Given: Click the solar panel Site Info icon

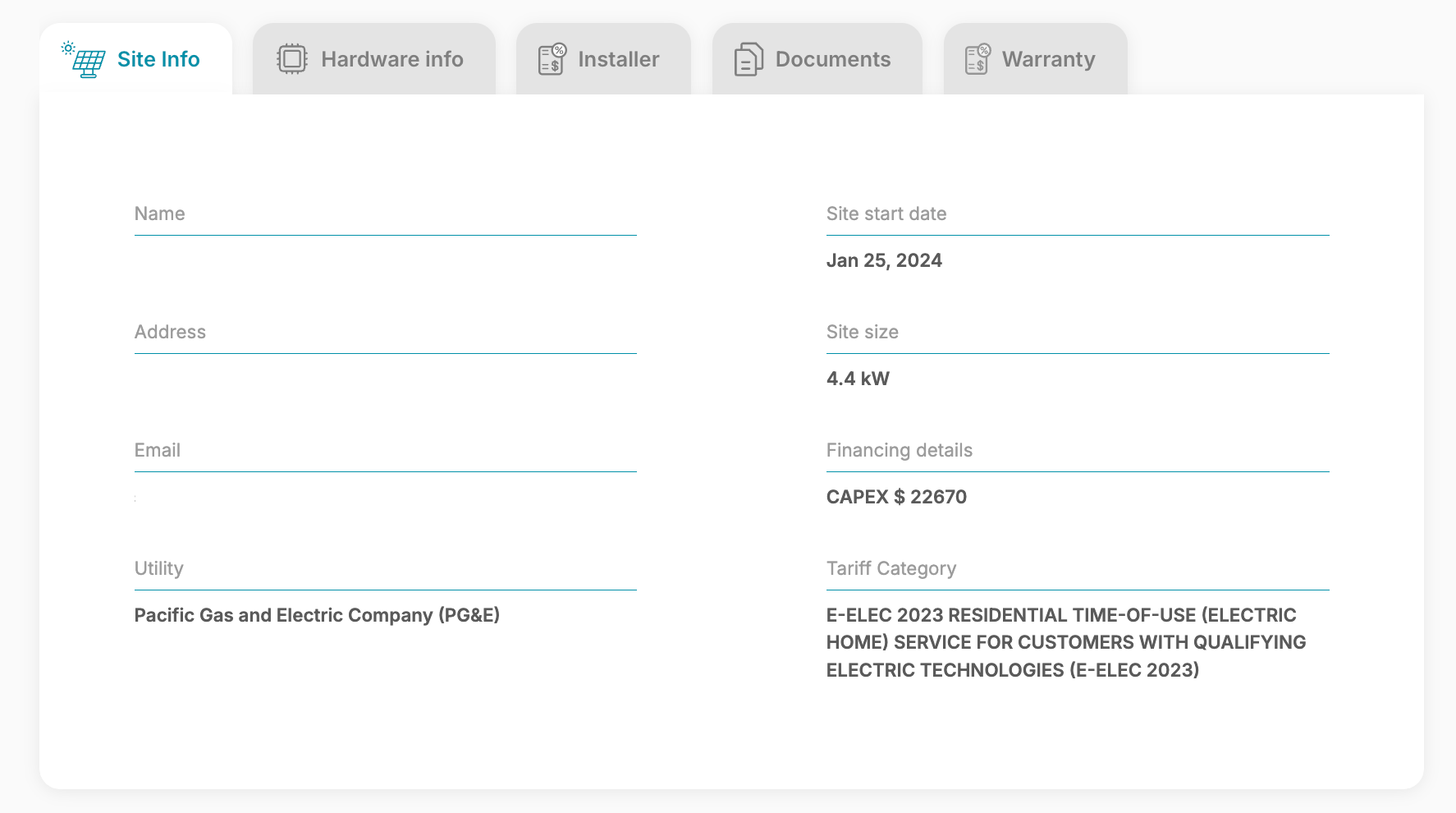Looking at the screenshot, I should (84, 59).
